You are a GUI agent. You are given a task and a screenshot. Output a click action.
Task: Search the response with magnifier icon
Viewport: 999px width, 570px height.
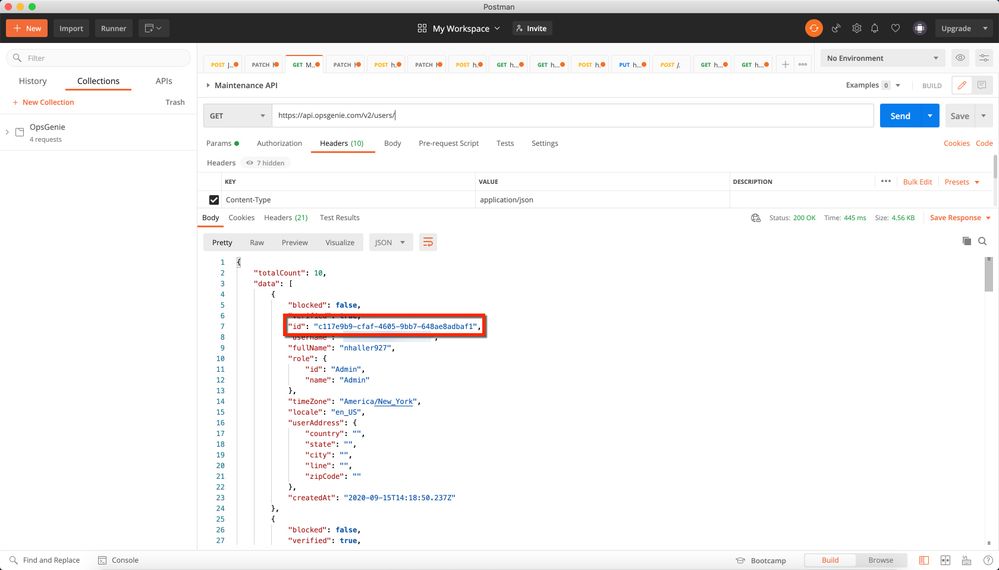coord(982,241)
